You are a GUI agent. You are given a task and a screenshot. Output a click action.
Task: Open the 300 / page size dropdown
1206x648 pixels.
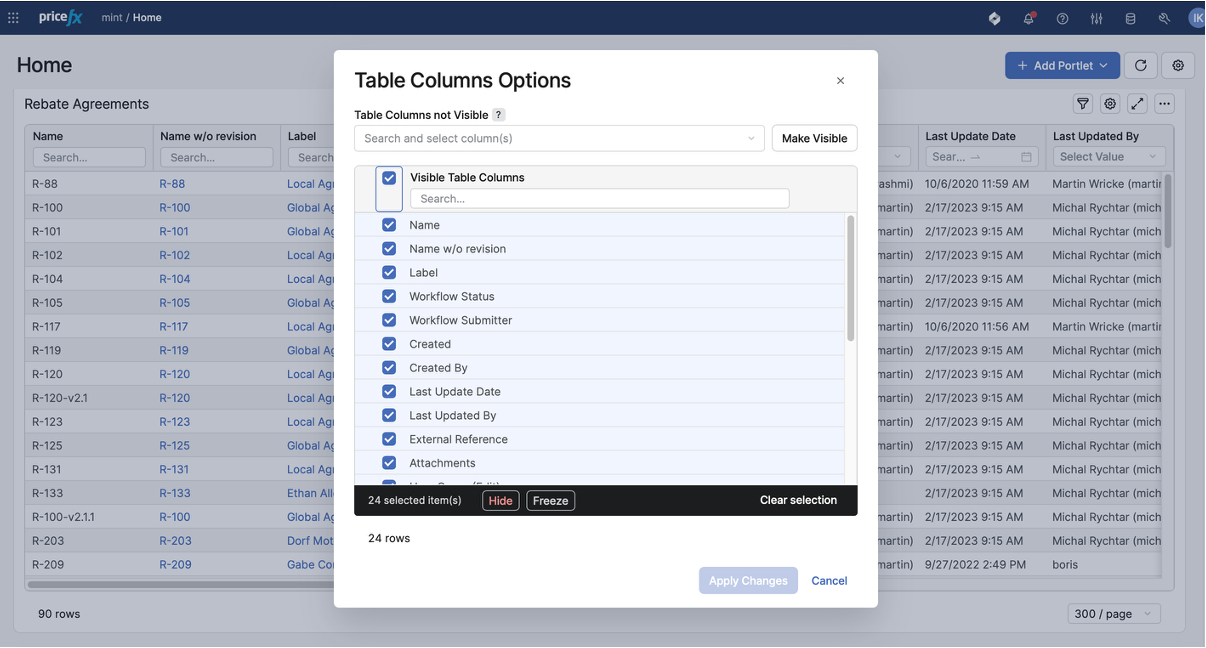pyautogui.click(x=1113, y=614)
